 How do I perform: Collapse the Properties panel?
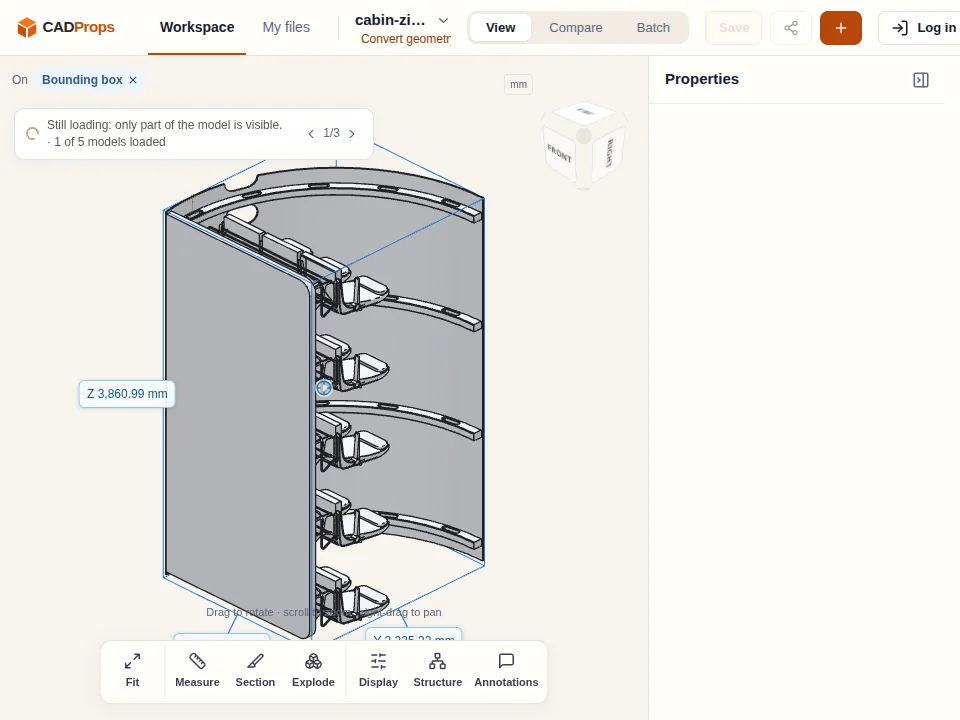pyautogui.click(x=921, y=80)
